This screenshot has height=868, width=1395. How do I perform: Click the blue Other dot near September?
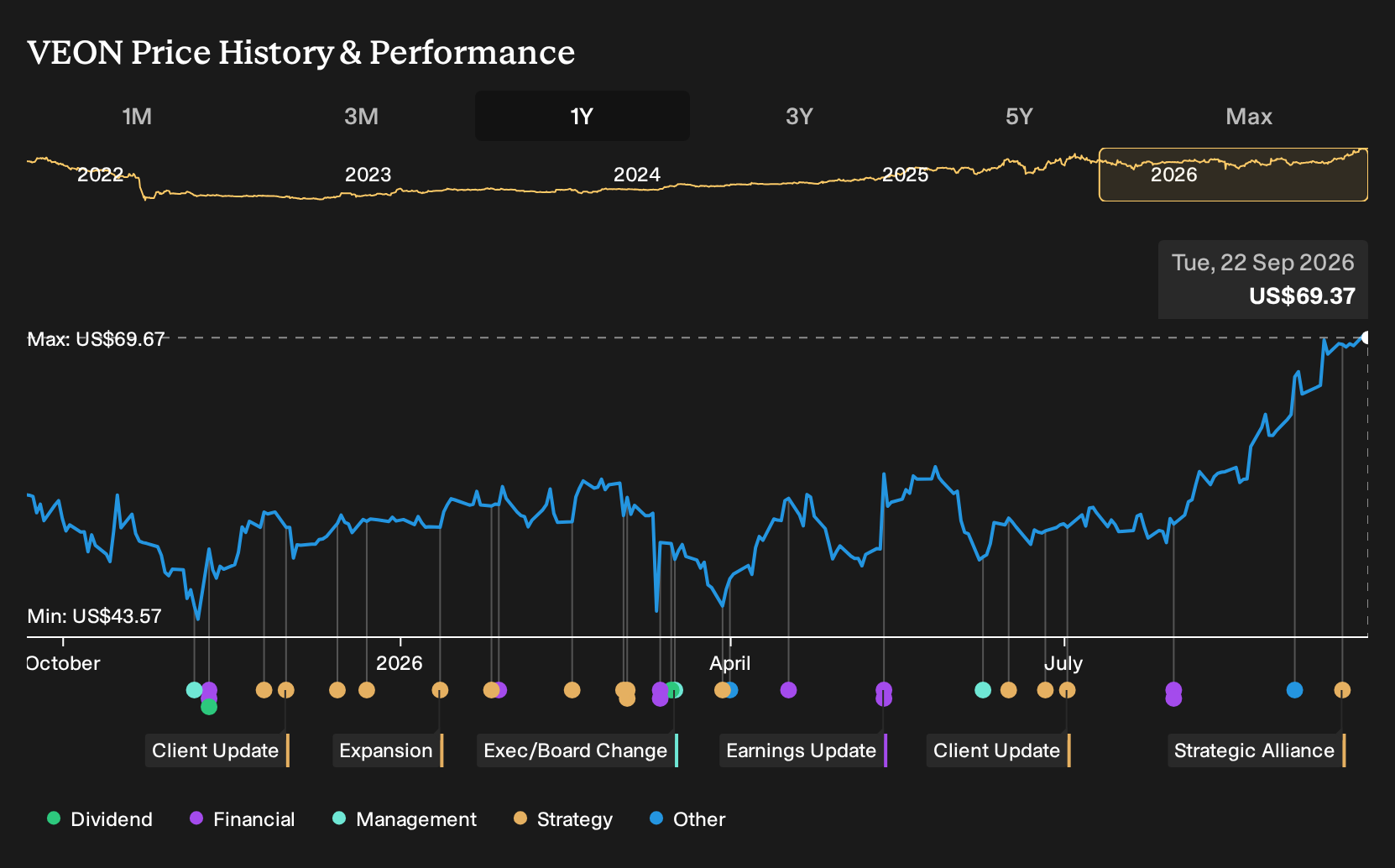click(1294, 690)
